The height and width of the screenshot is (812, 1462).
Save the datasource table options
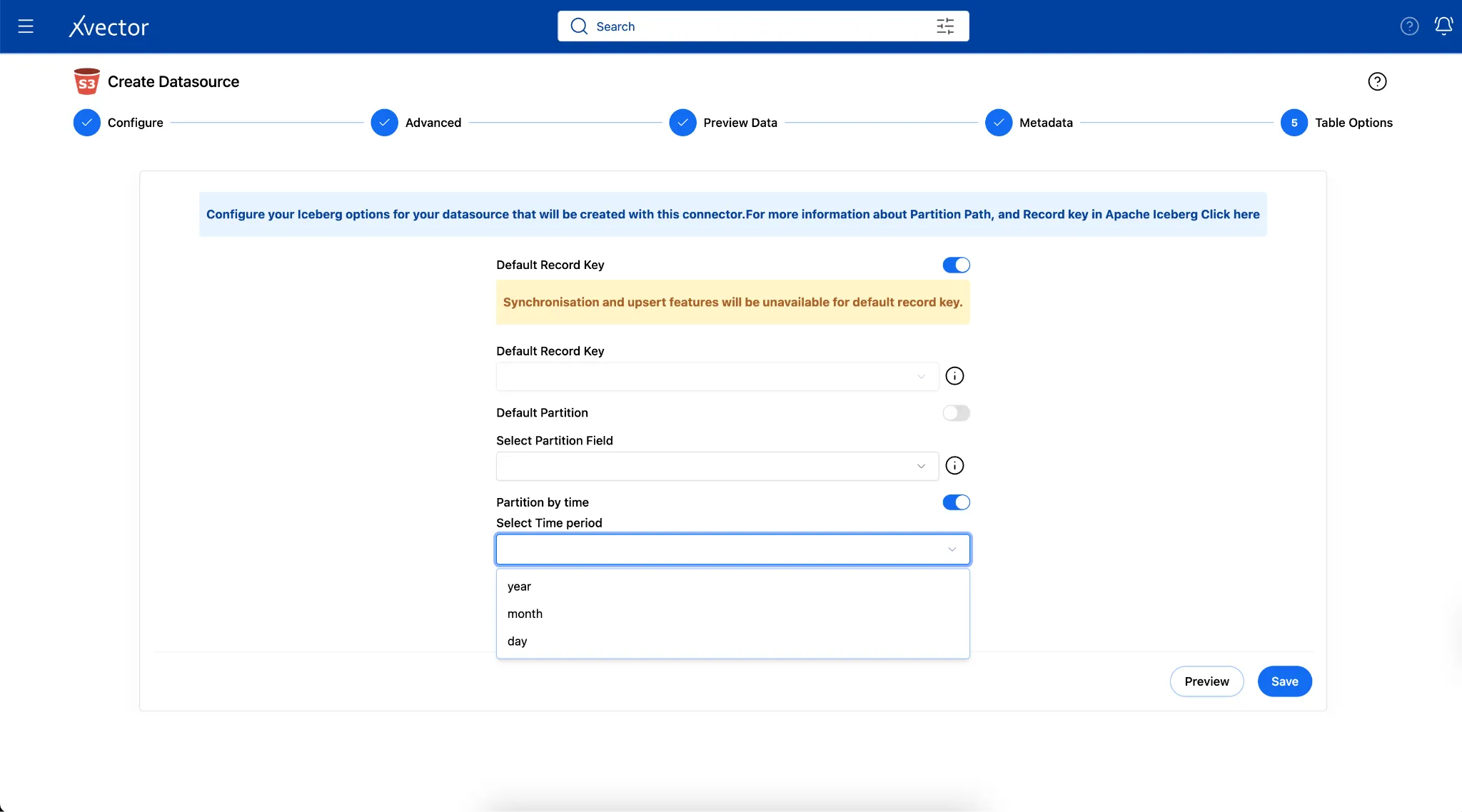1284,681
